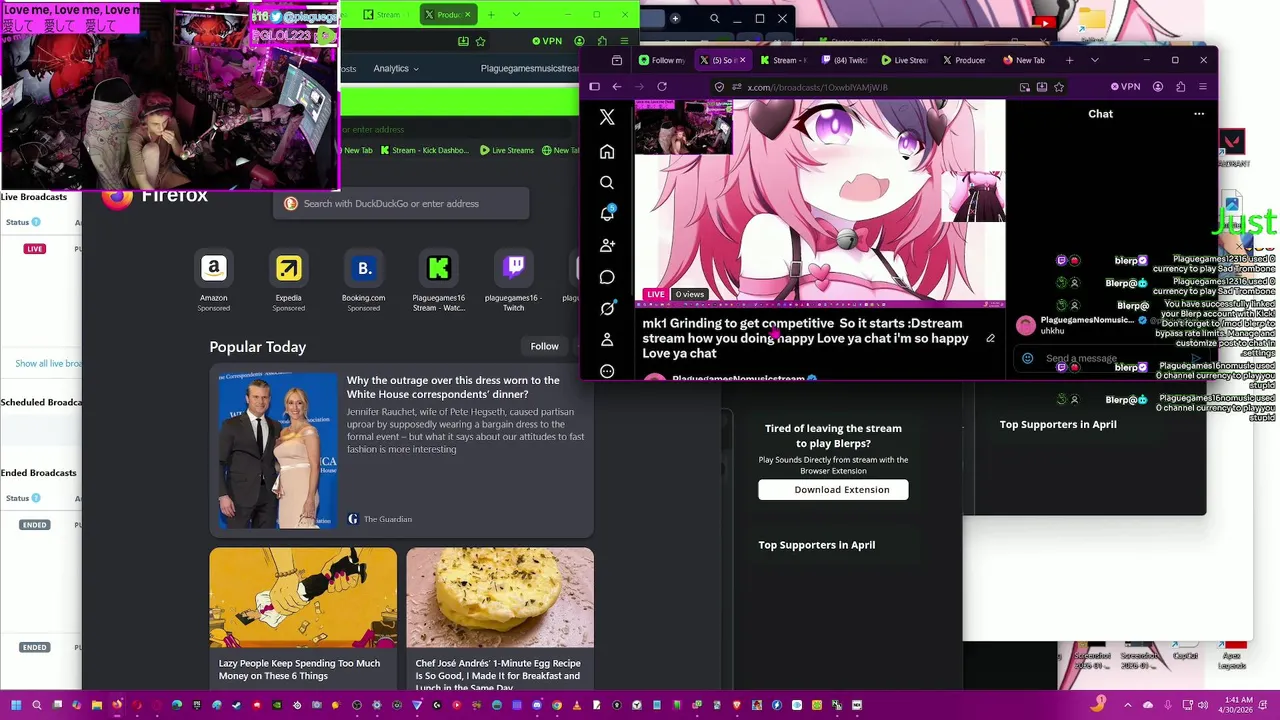
Task: Open White House correspondents dress article
Action: point(401,450)
